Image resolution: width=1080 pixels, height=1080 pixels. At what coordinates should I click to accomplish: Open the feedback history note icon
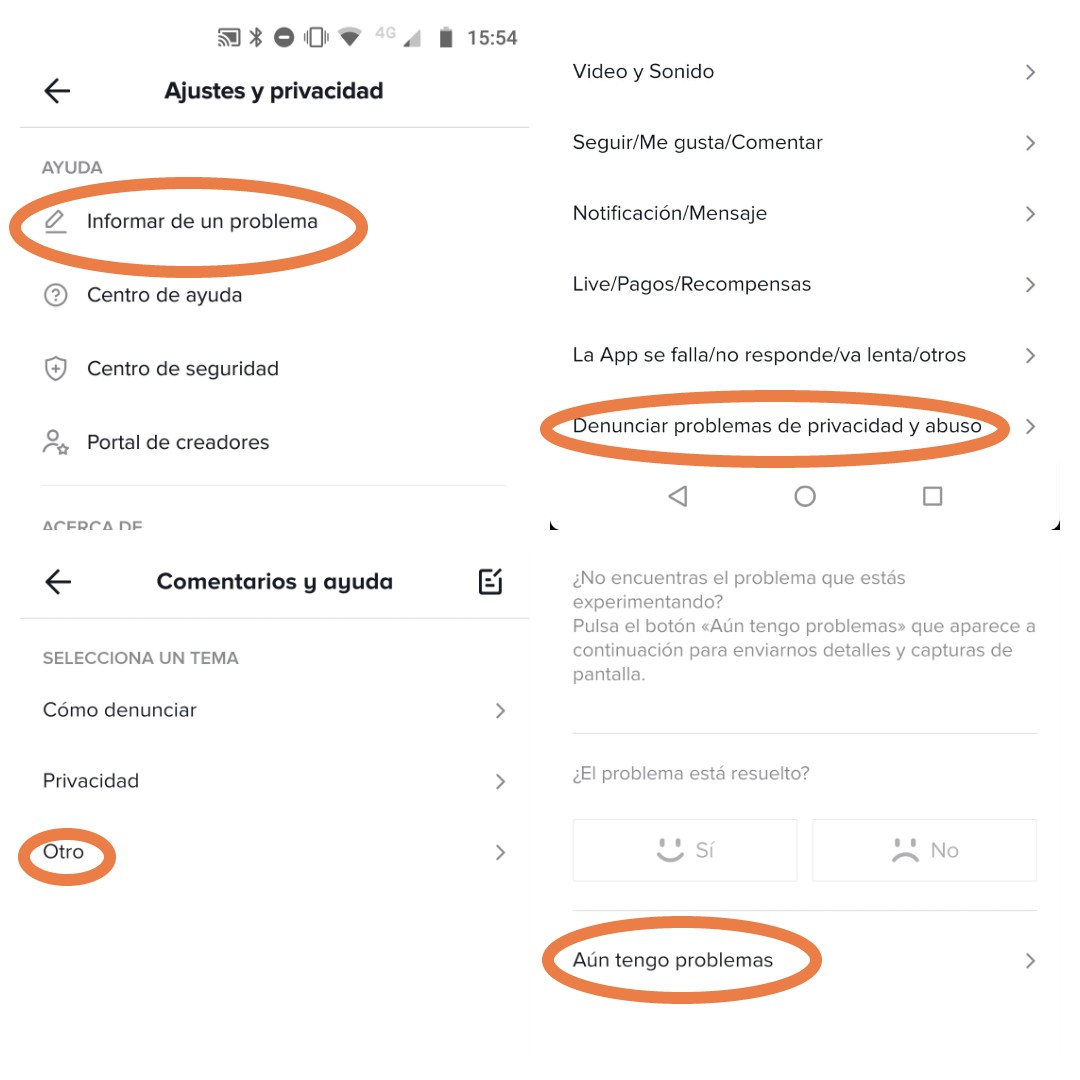pos(490,581)
